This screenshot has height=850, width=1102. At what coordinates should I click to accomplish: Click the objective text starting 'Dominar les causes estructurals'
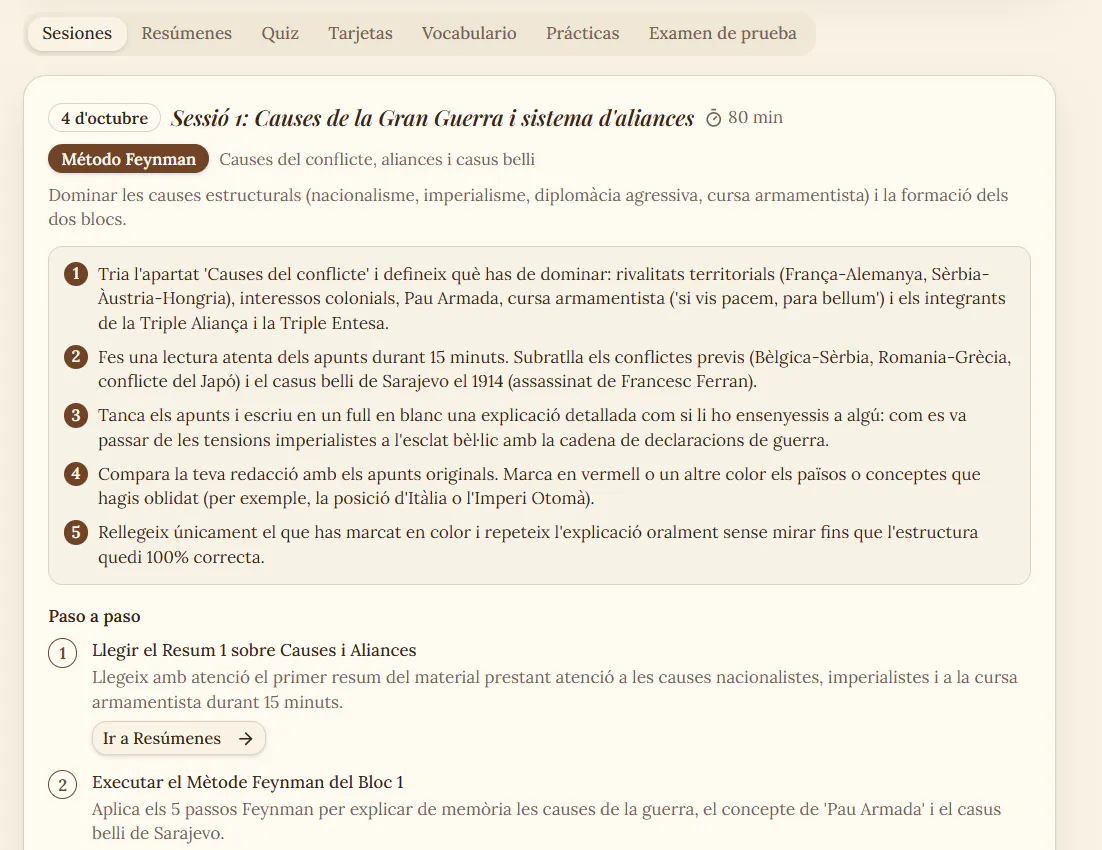pos(528,207)
